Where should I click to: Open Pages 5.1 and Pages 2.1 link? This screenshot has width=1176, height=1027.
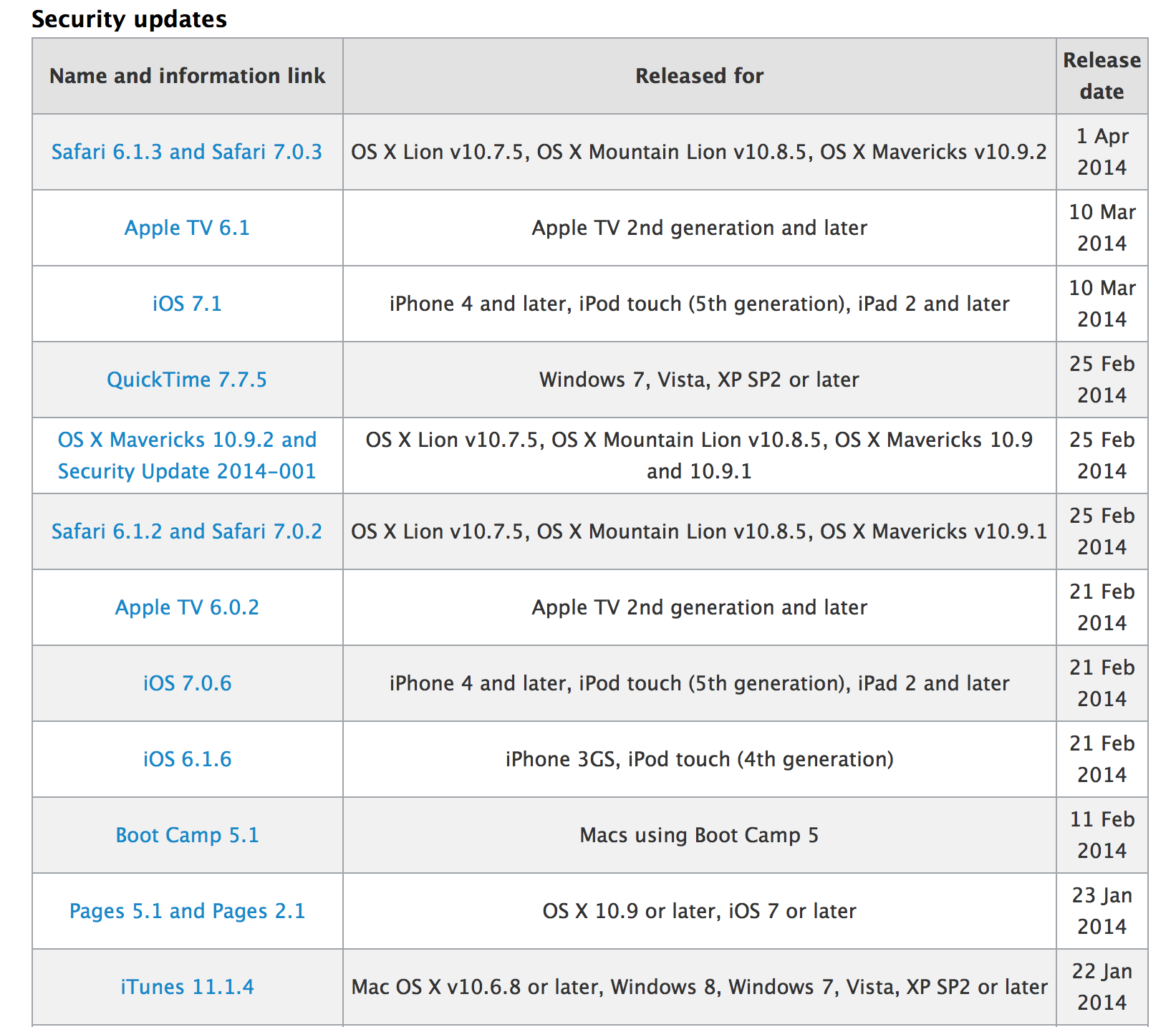click(187, 911)
